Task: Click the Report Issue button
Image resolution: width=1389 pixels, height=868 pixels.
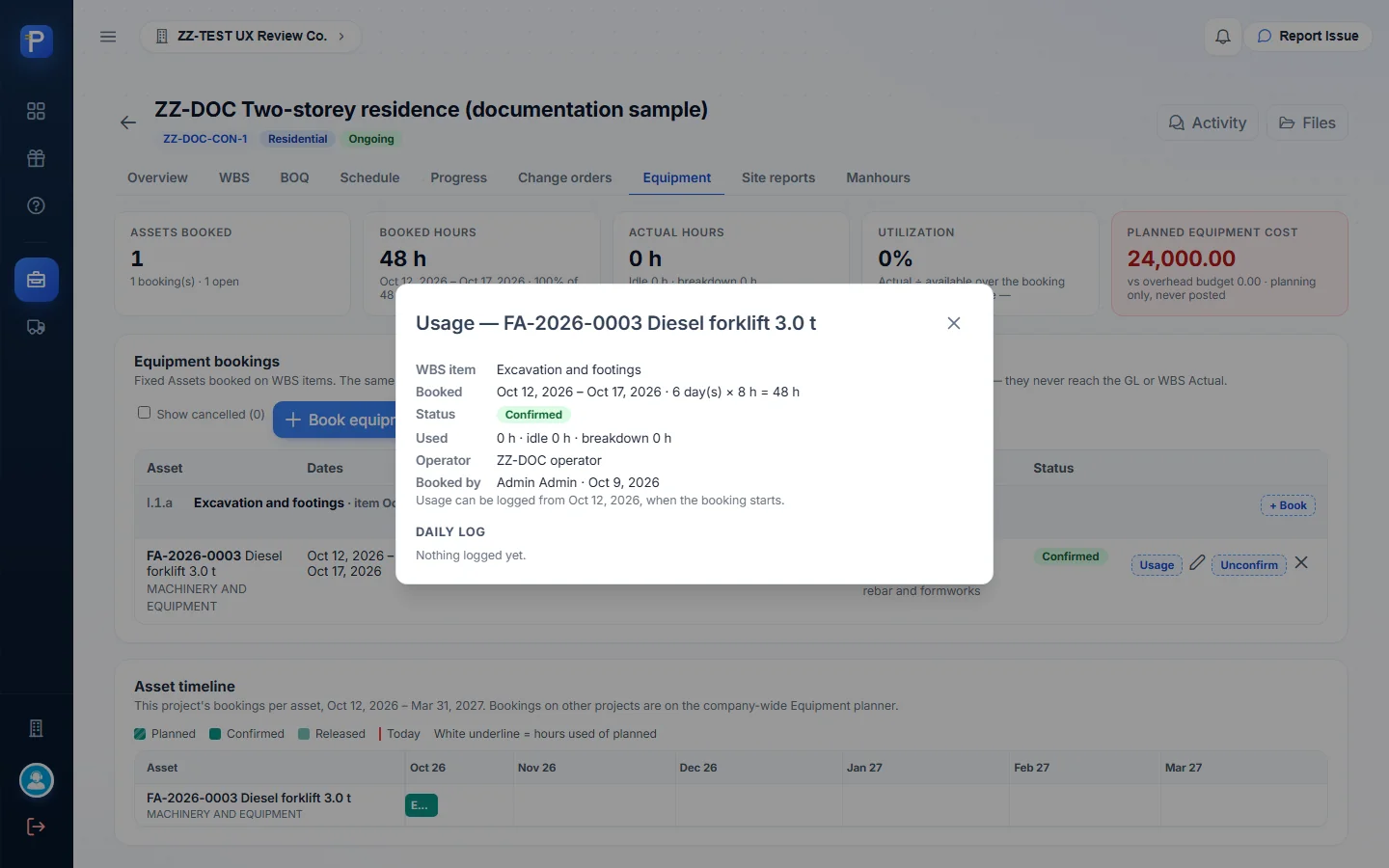Action: (x=1307, y=37)
